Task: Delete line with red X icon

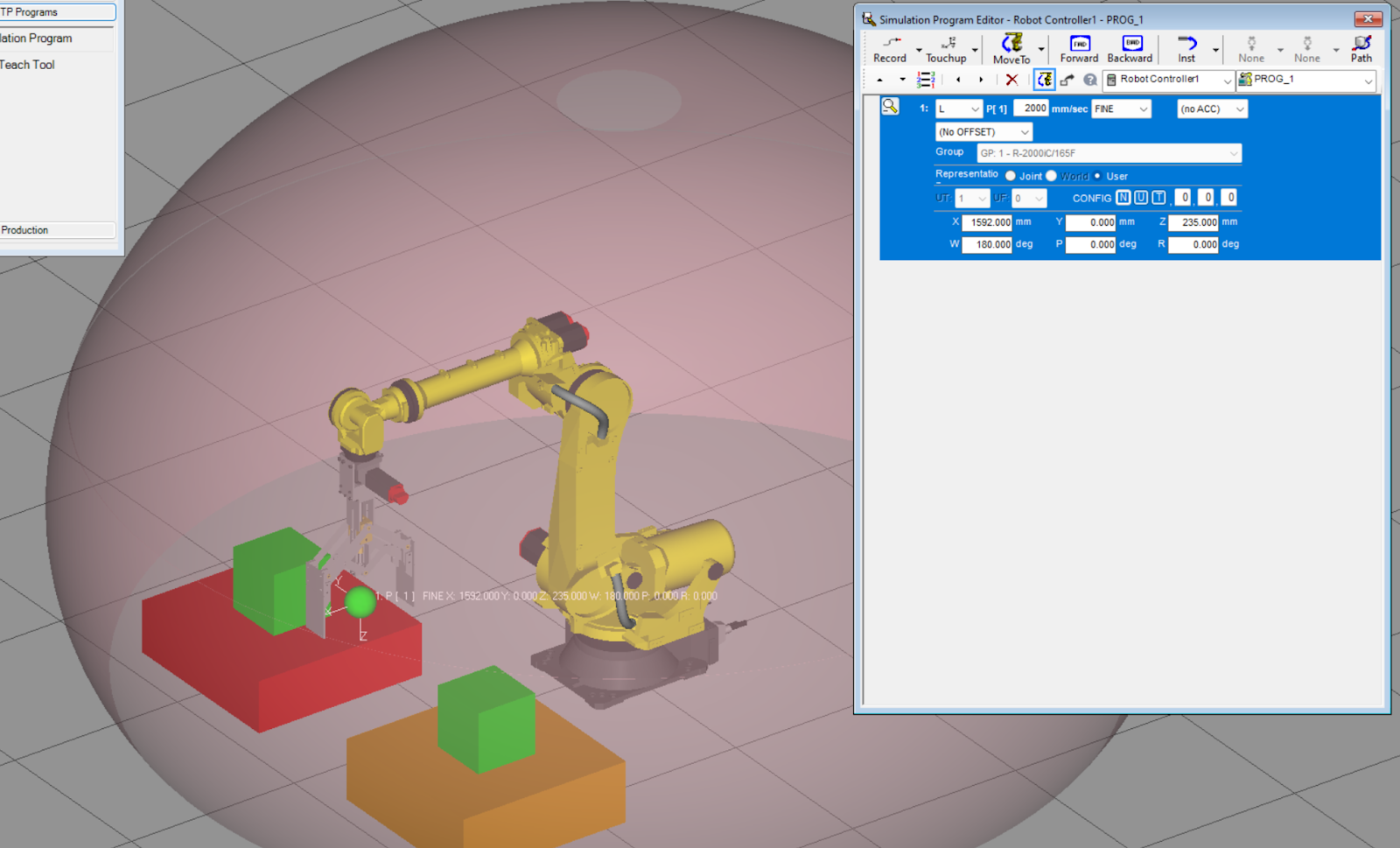Action: click(1011, 80)
